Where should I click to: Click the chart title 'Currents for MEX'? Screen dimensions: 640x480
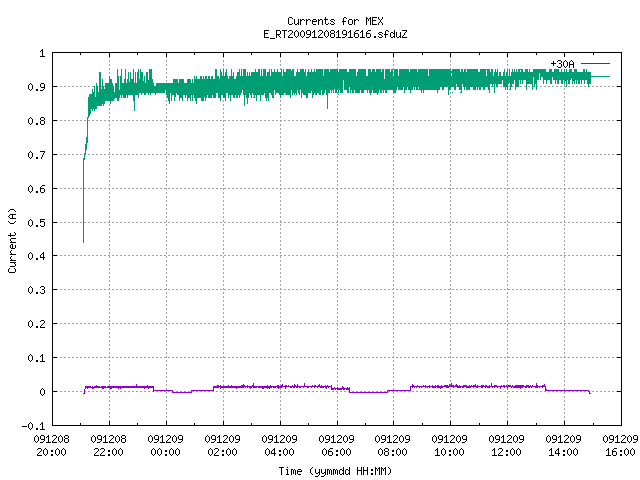point(335,21)
